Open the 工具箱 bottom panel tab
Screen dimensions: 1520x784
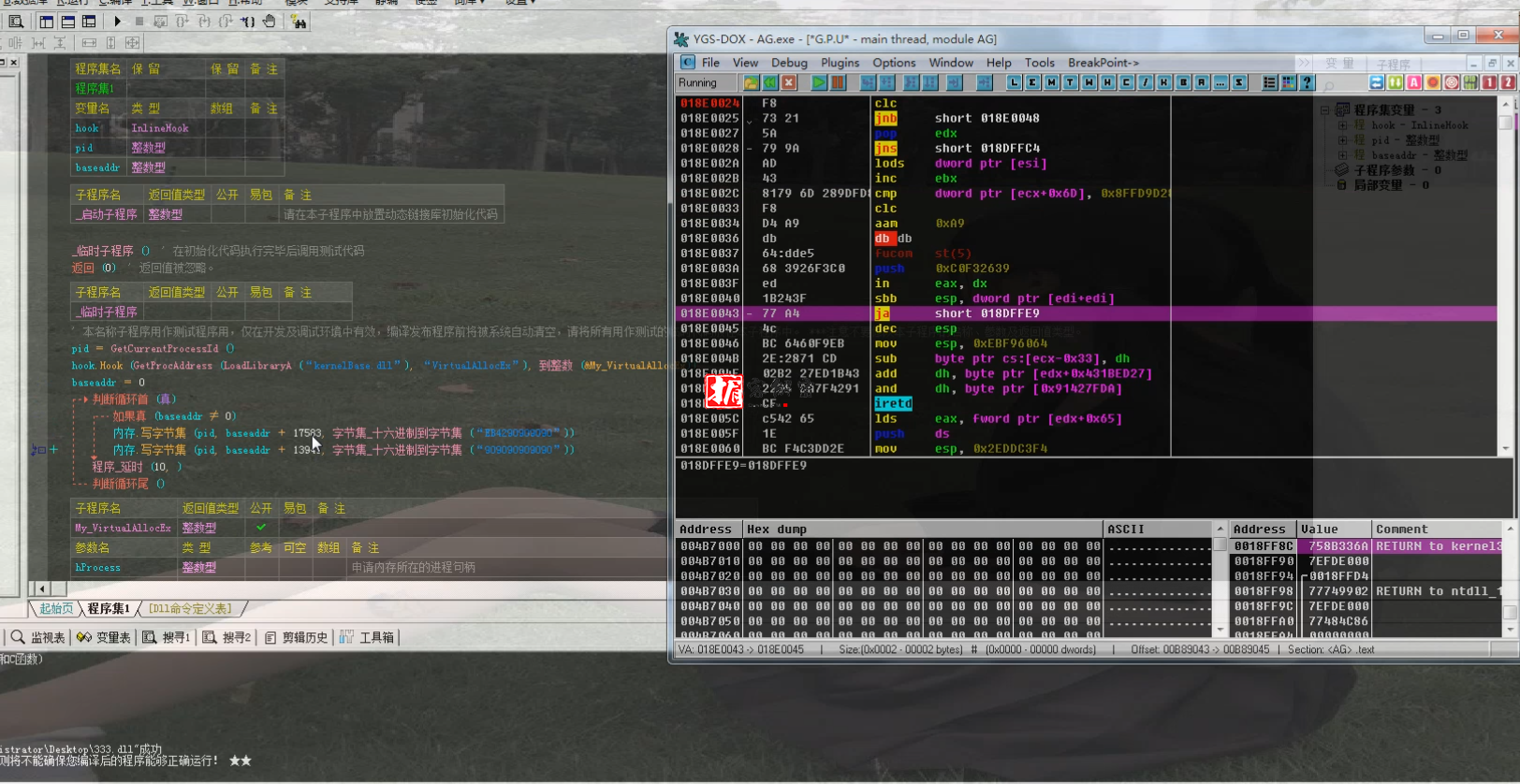click(x=367, y=638)
